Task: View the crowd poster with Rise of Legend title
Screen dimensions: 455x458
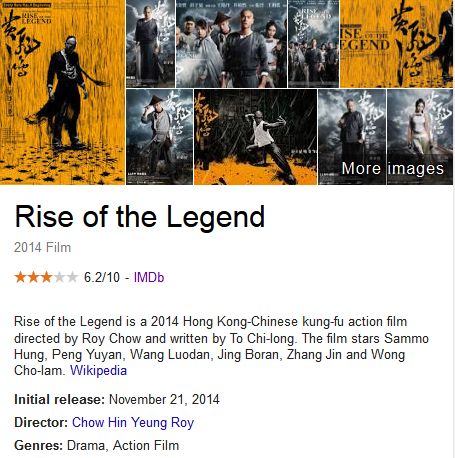Action: [313, 44]
